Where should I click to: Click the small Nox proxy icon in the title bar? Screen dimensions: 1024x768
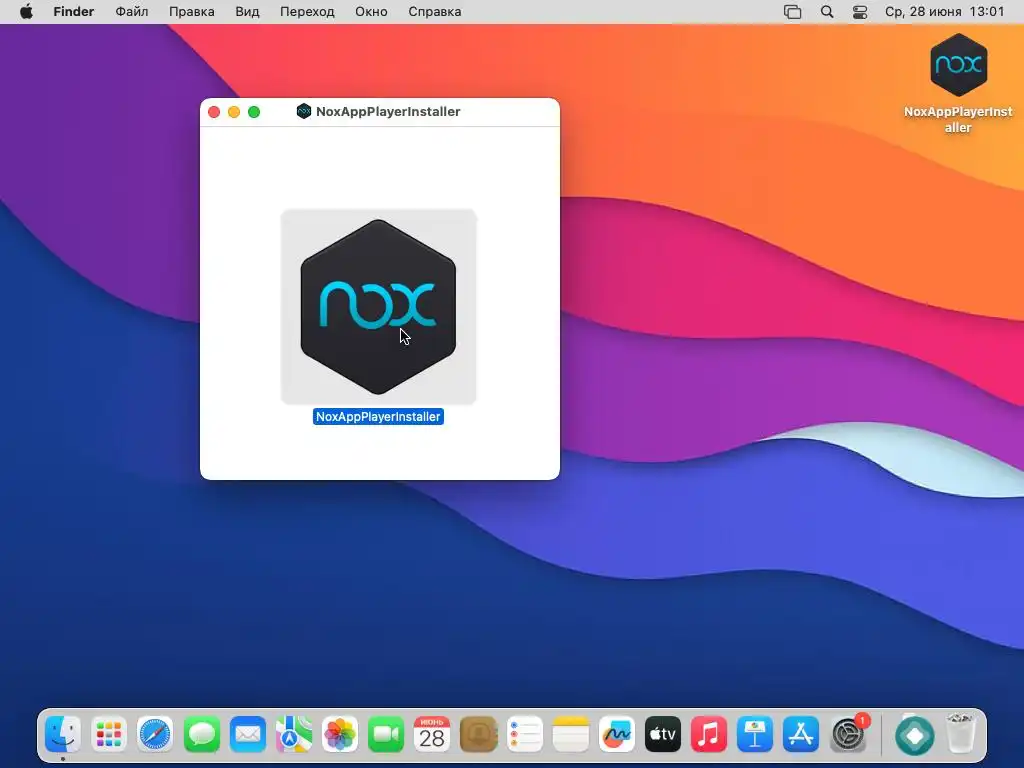(x=304, y=111)
